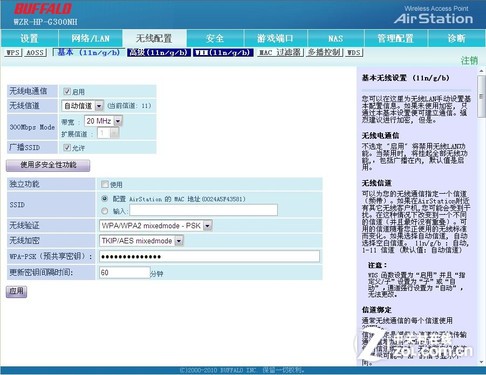This screenshot has width=486, height=375.
Task: Open 20 MHz bandwidth dropdown
Action: point(103,121)
